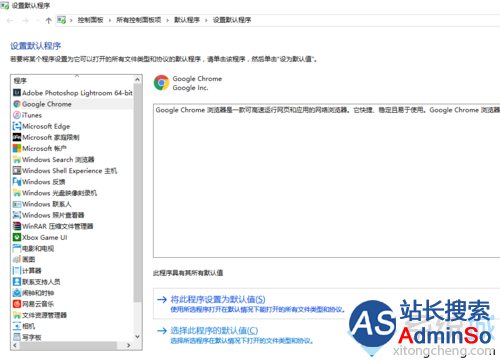Choose the Windows 联系人 icon
Viewport: 500px width, 361px height.
[x=17, y=204]
